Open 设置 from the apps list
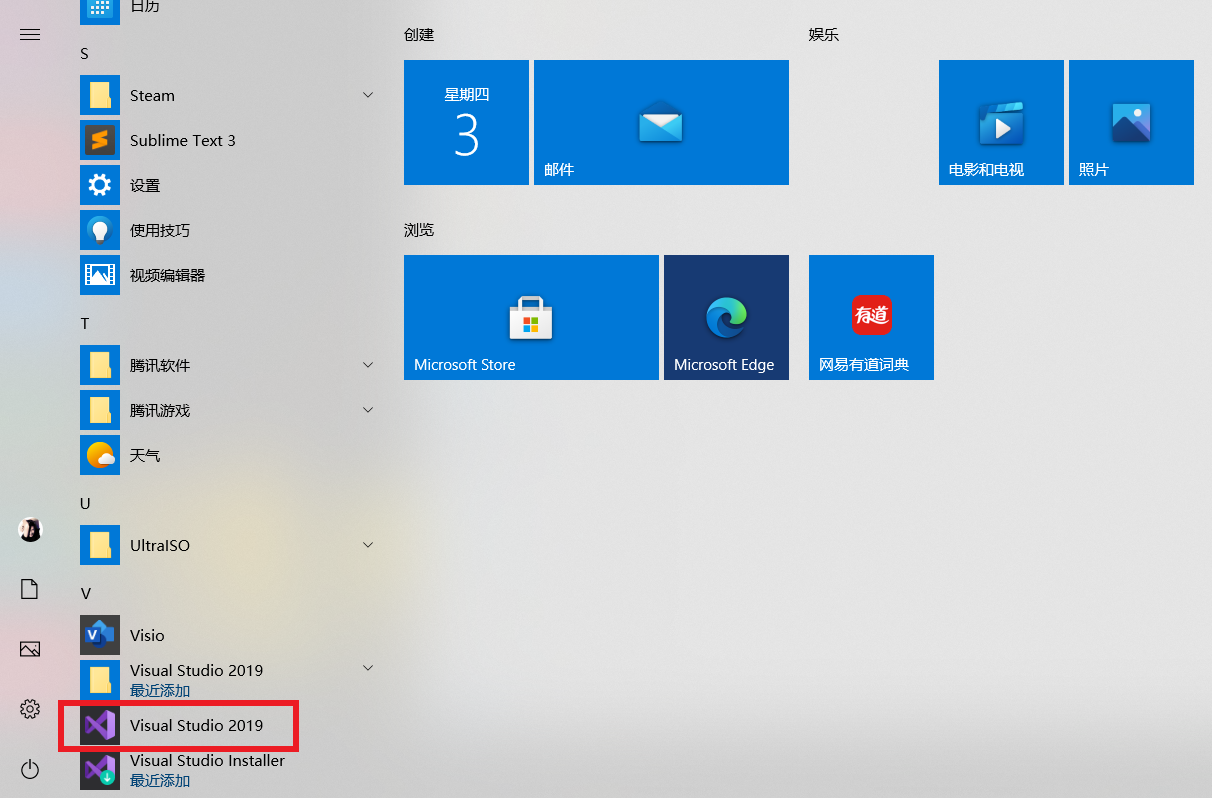1212x798 pixels. pyautogui.click(x=145, y=185)
